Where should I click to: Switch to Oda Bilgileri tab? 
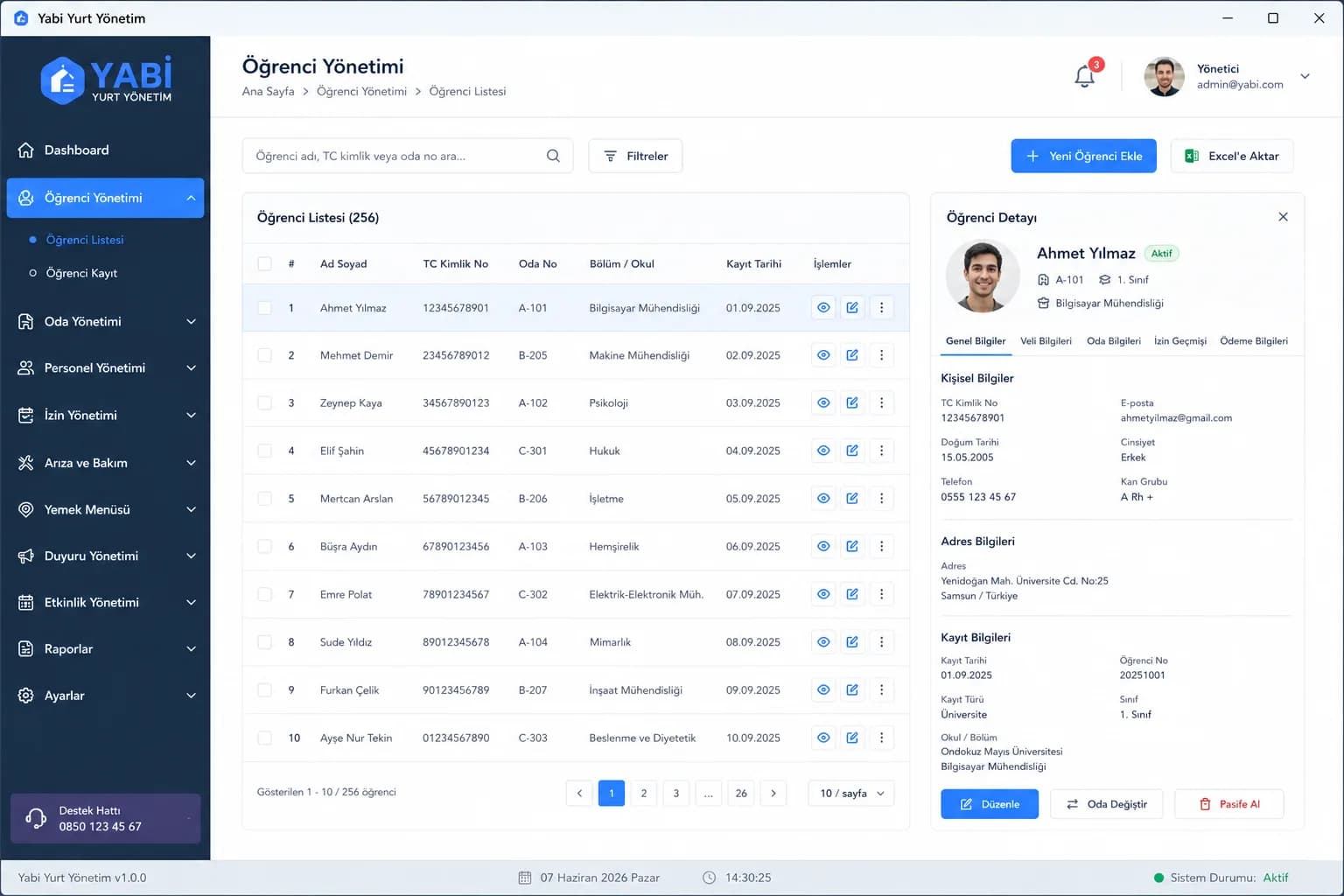tap(1114, 341)
